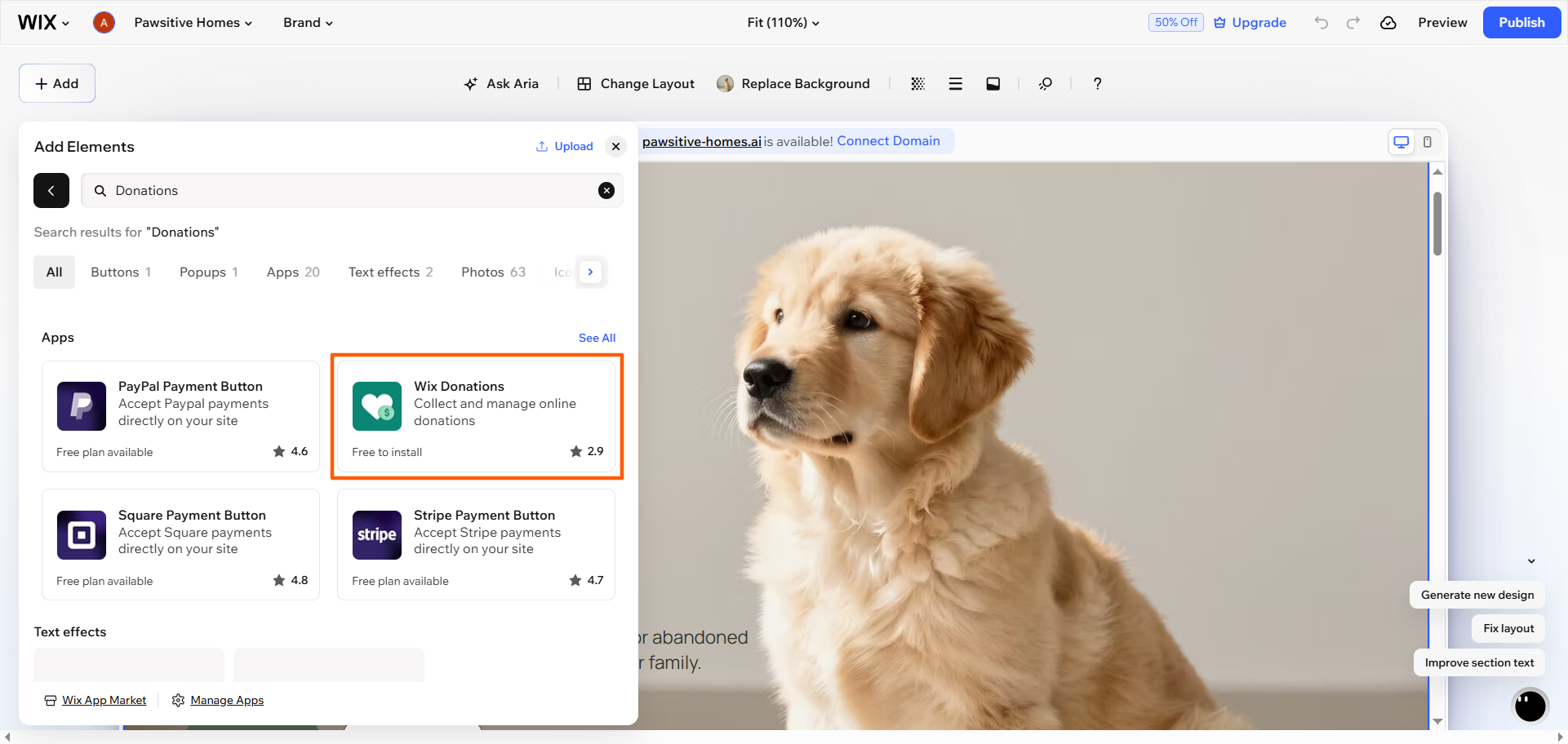Open the Wix App Market link

click(96, 700)
